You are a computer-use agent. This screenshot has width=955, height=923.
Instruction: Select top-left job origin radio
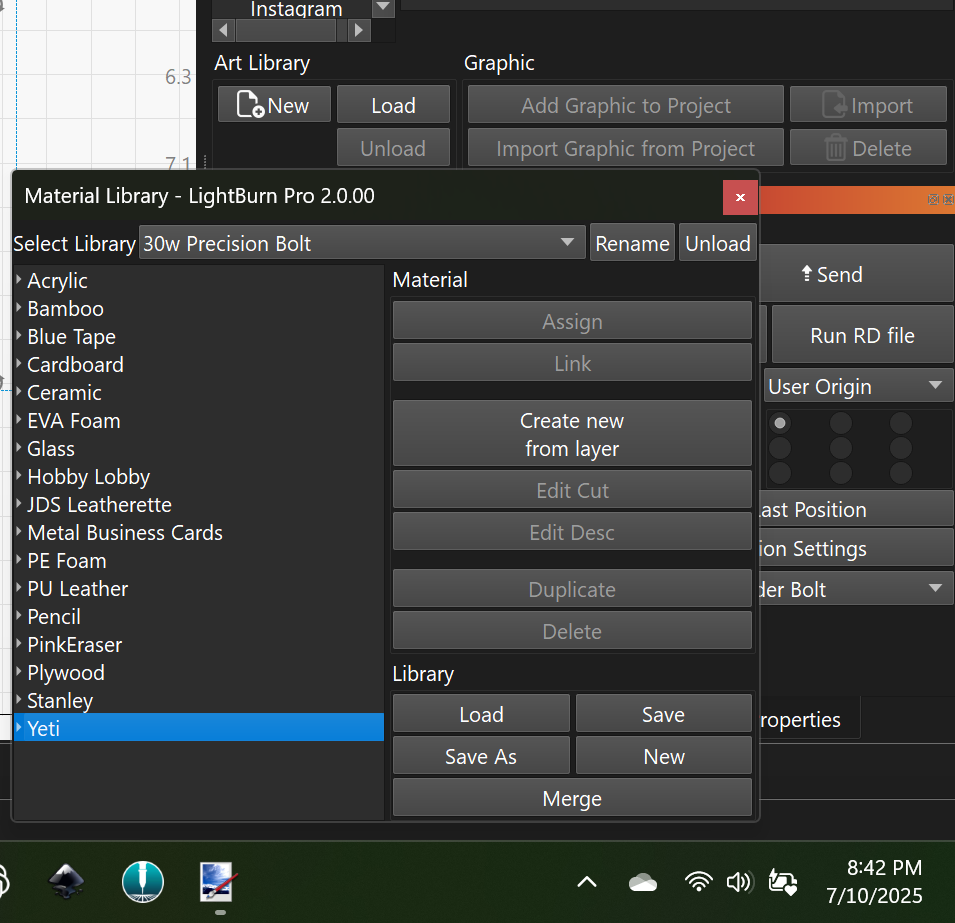click(780, 422)
